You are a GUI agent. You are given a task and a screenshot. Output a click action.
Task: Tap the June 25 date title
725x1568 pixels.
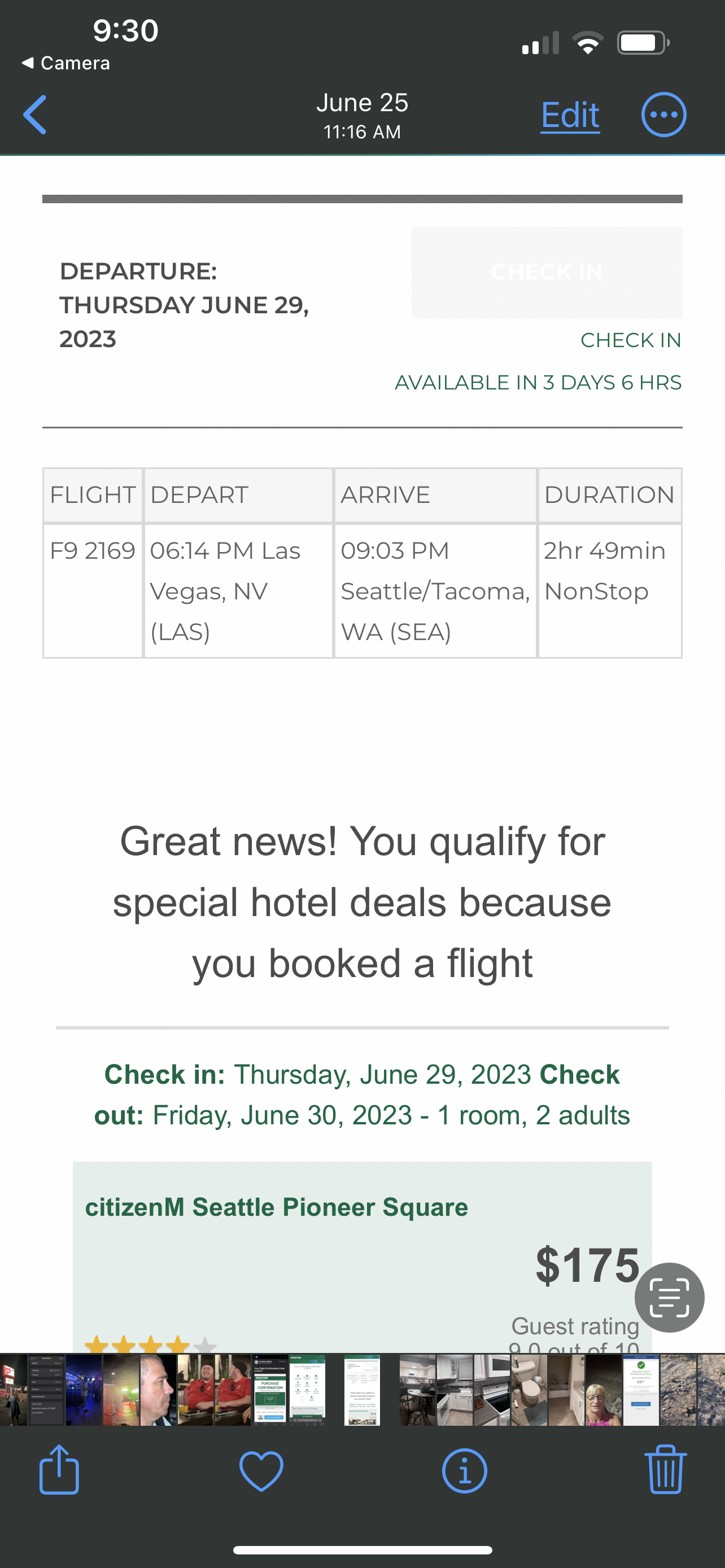tap(362, 102)
